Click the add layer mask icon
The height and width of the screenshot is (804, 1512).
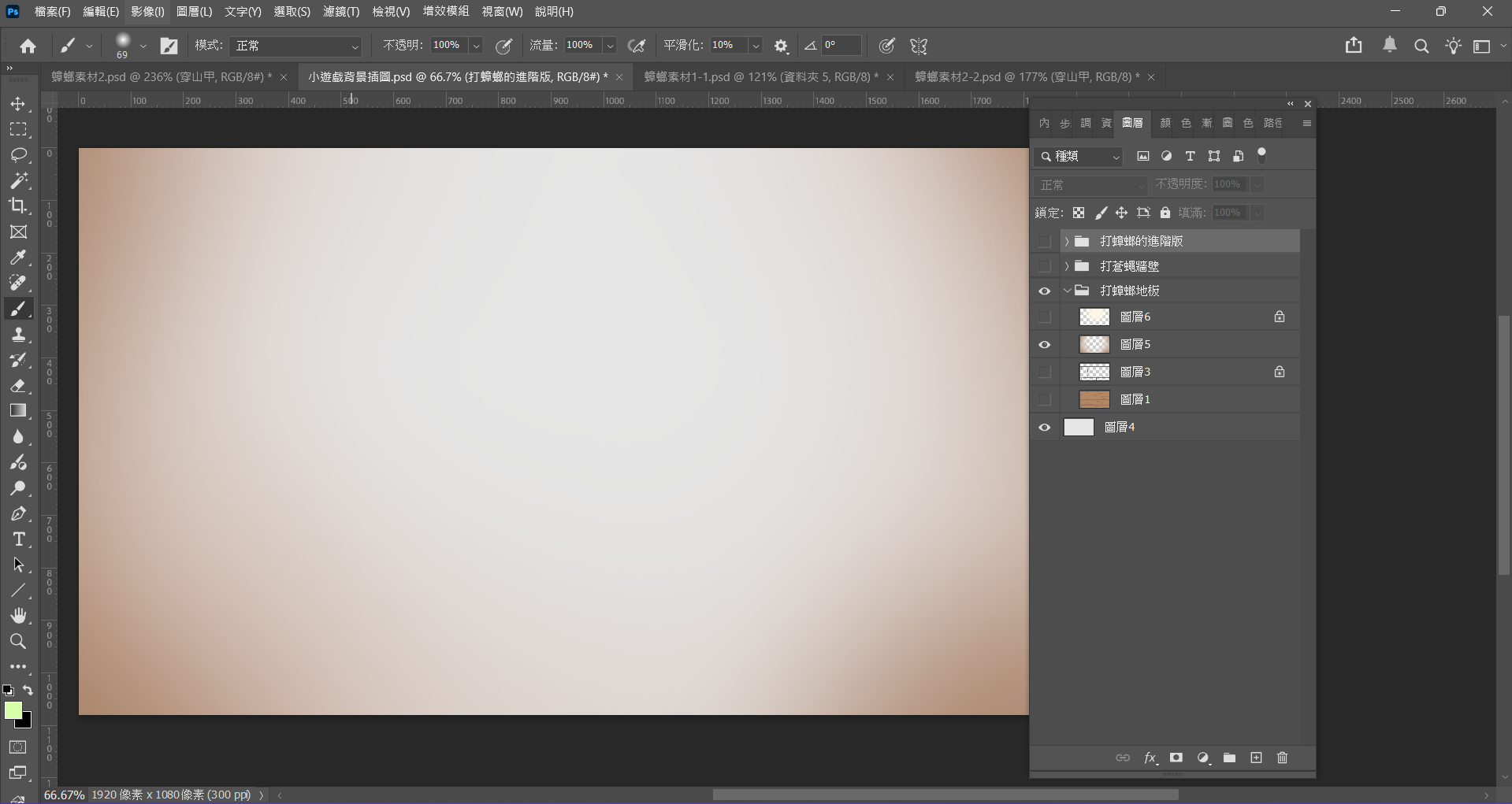1176,758
